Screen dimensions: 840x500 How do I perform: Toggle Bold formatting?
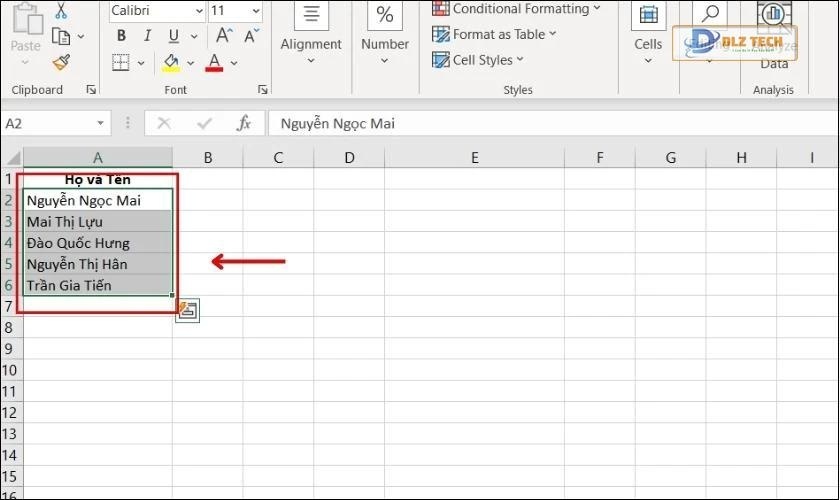[122, 36]
